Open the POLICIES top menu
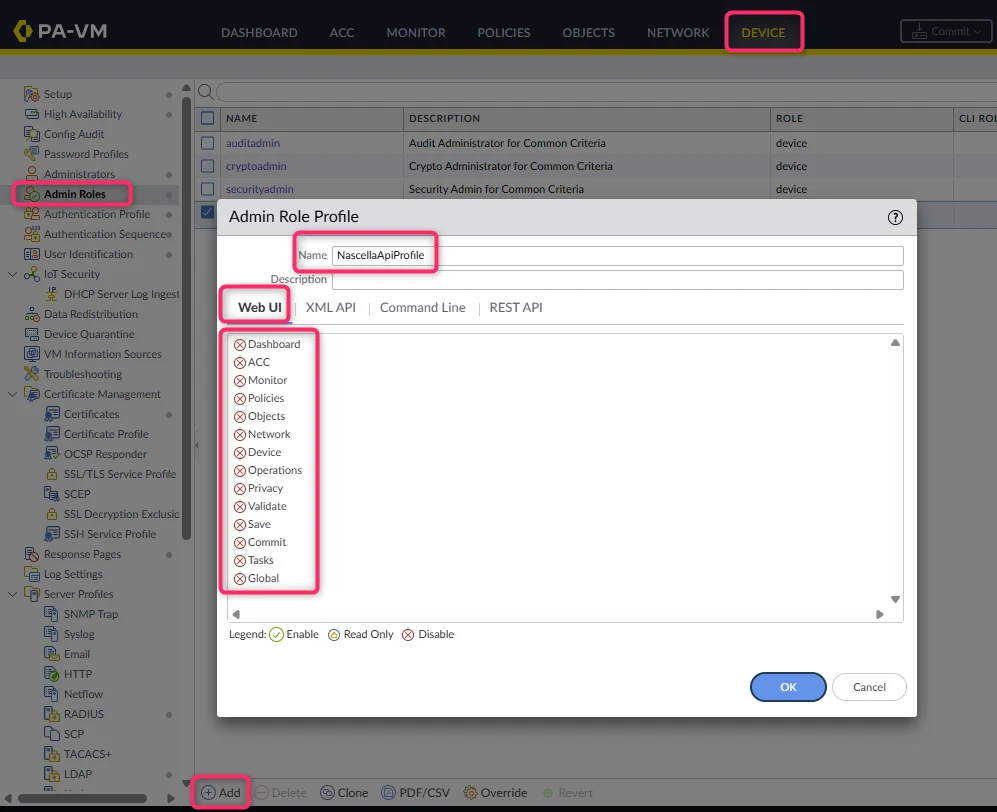 (x=504, y=32)
